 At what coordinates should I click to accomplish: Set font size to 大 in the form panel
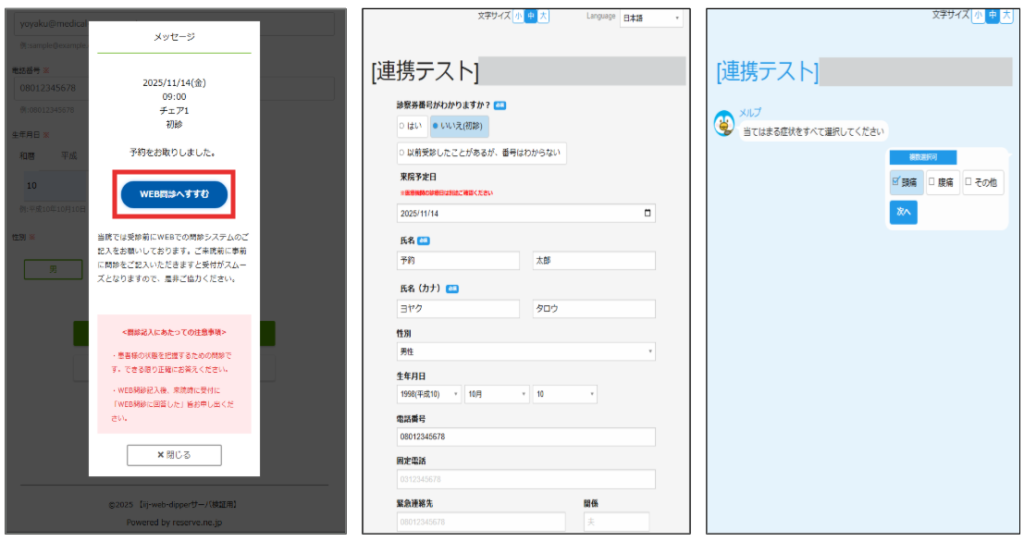(543, 16)
